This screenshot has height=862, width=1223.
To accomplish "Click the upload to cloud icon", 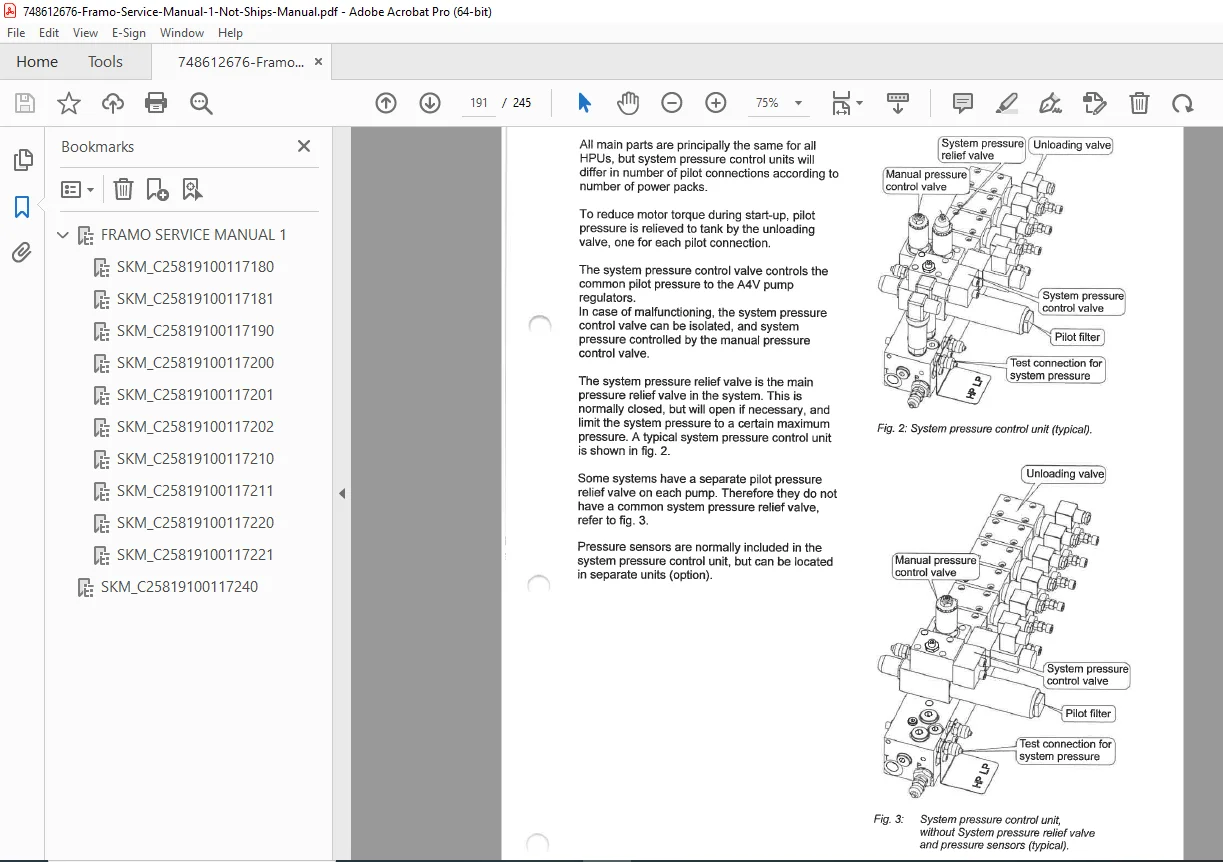I will [113, 103].
